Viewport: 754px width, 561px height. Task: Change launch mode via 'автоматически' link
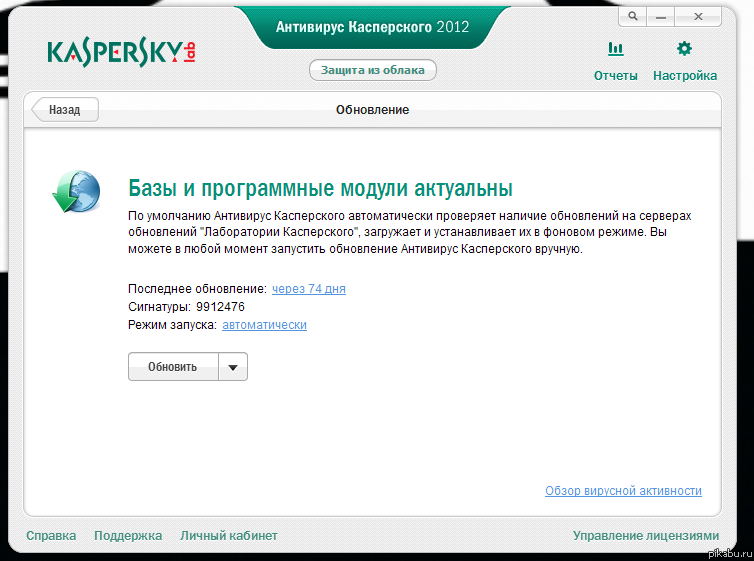coord(264,325)
